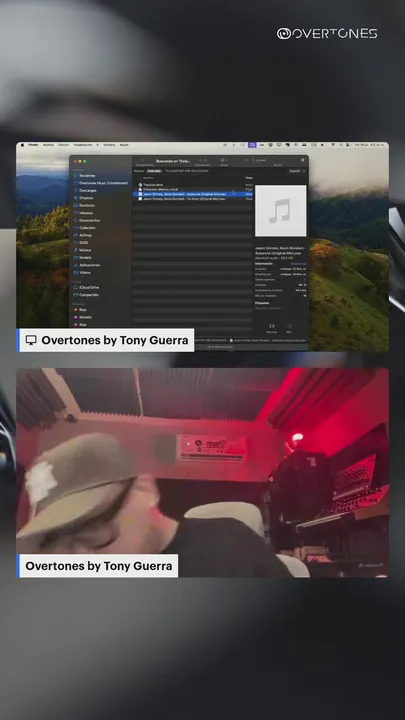Open the Edición menu

63,145
